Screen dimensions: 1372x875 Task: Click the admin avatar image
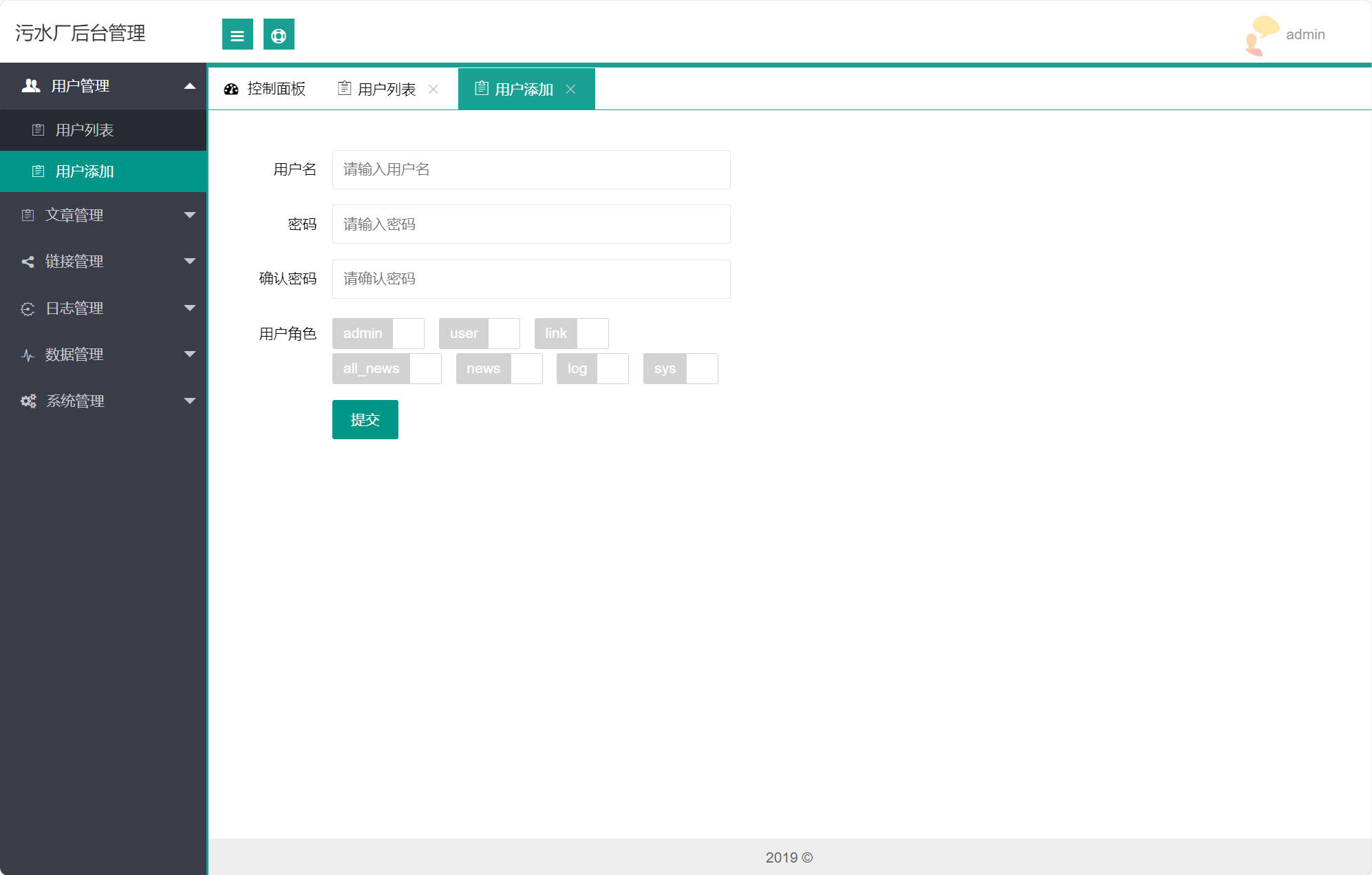coord(1261,34)
